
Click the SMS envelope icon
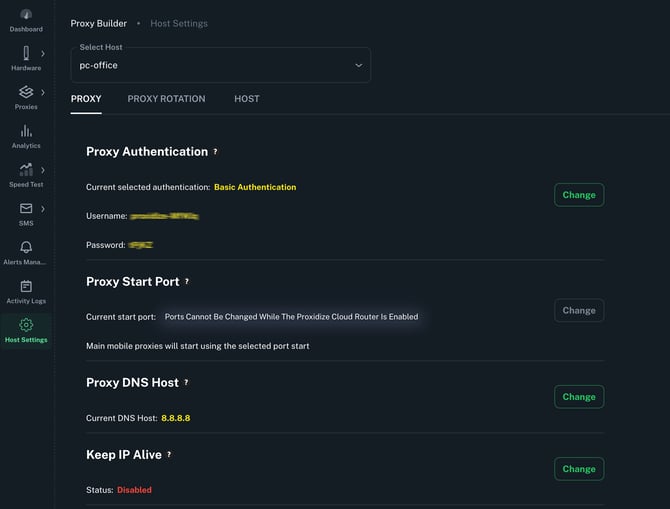click(x=26, y=209)
